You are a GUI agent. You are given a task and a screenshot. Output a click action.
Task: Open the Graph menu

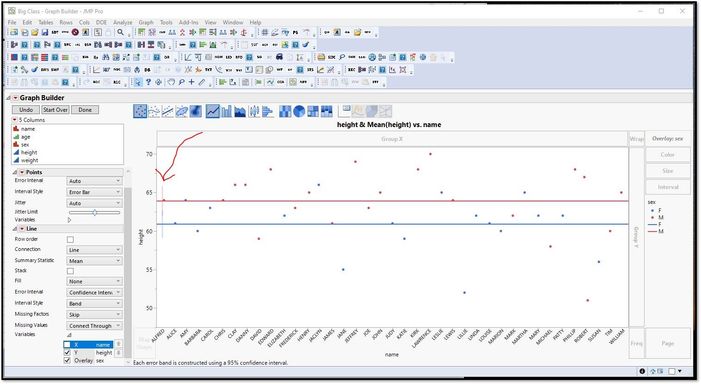146,22
